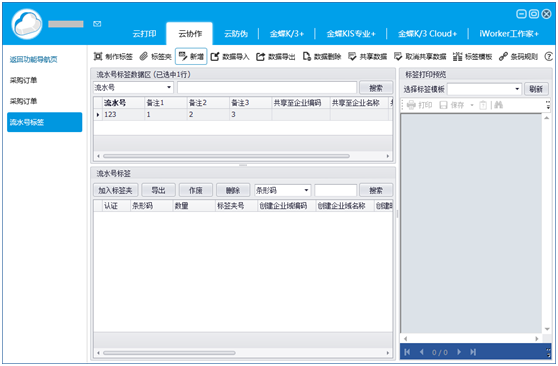This screenshot has width=558, height=366.
Task: Go to last page in preview navigator
Action: coord(473,352)
